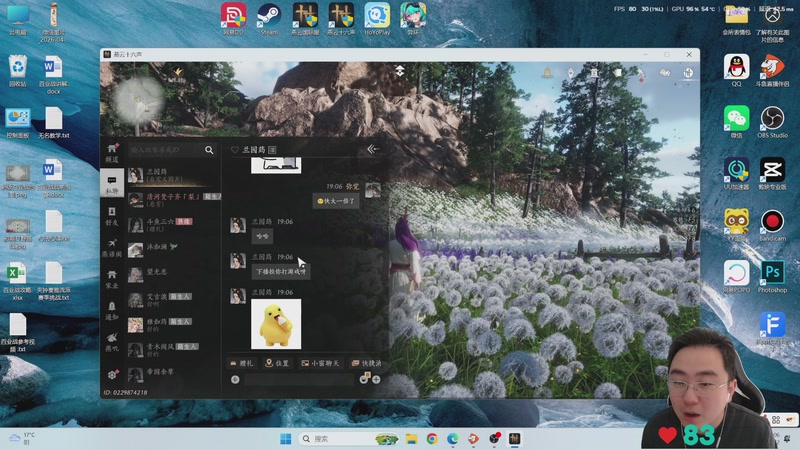Toggle the heart favorite next to 兰国鸽
Viewport: 800px width, 450px height.
click(235, 150)
